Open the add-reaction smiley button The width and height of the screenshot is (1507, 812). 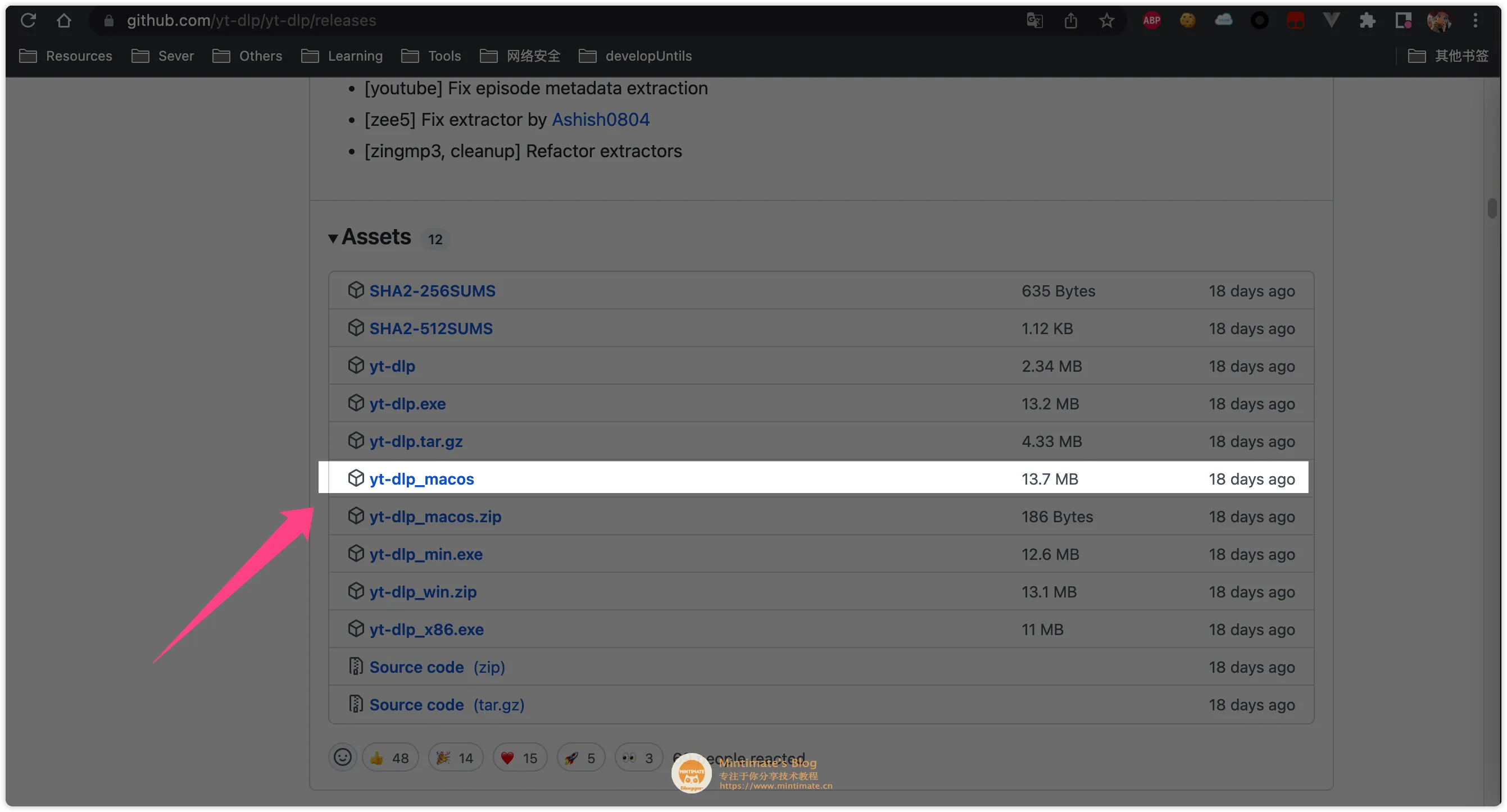342,758
